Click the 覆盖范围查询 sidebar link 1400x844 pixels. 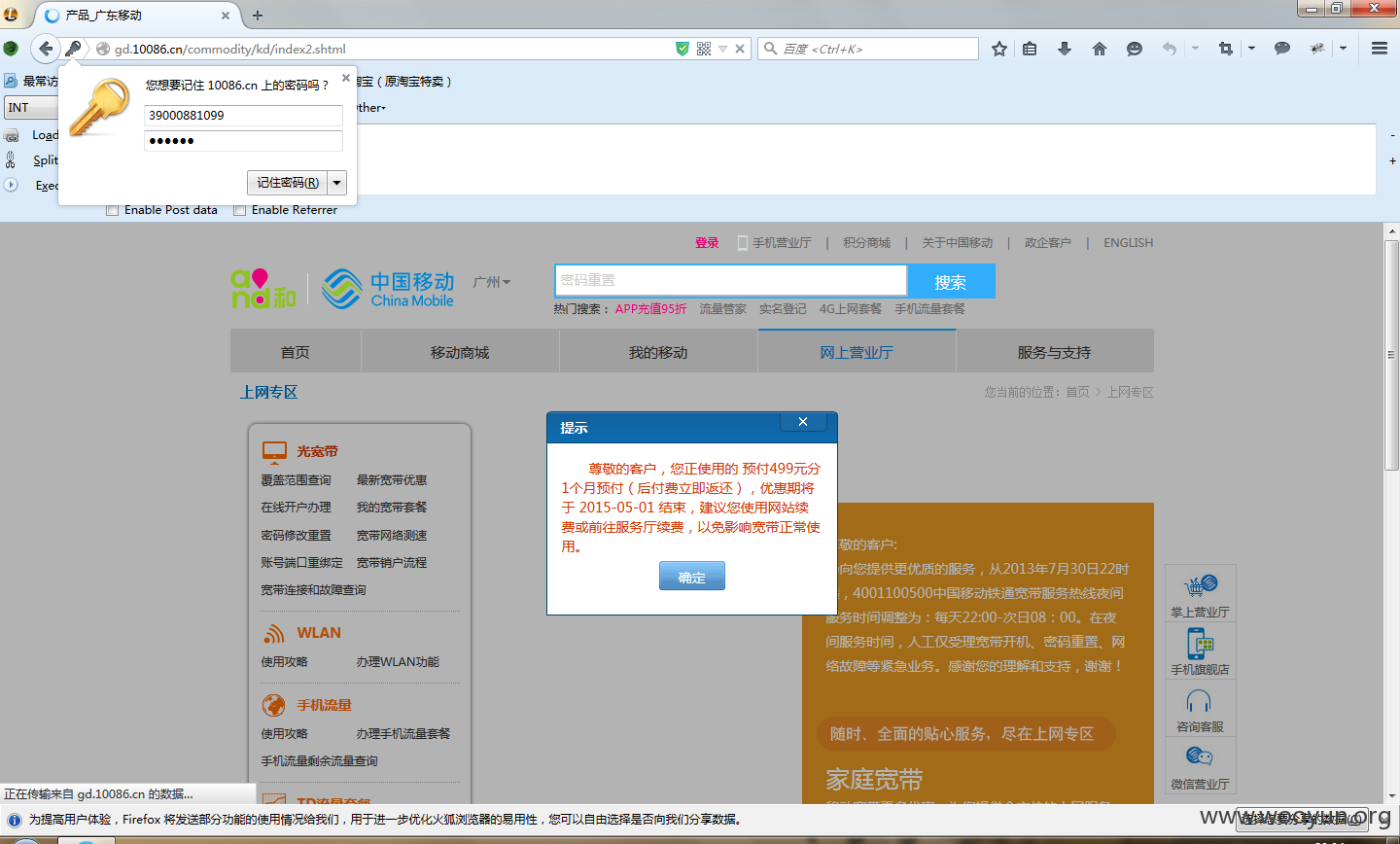point(296,480)
